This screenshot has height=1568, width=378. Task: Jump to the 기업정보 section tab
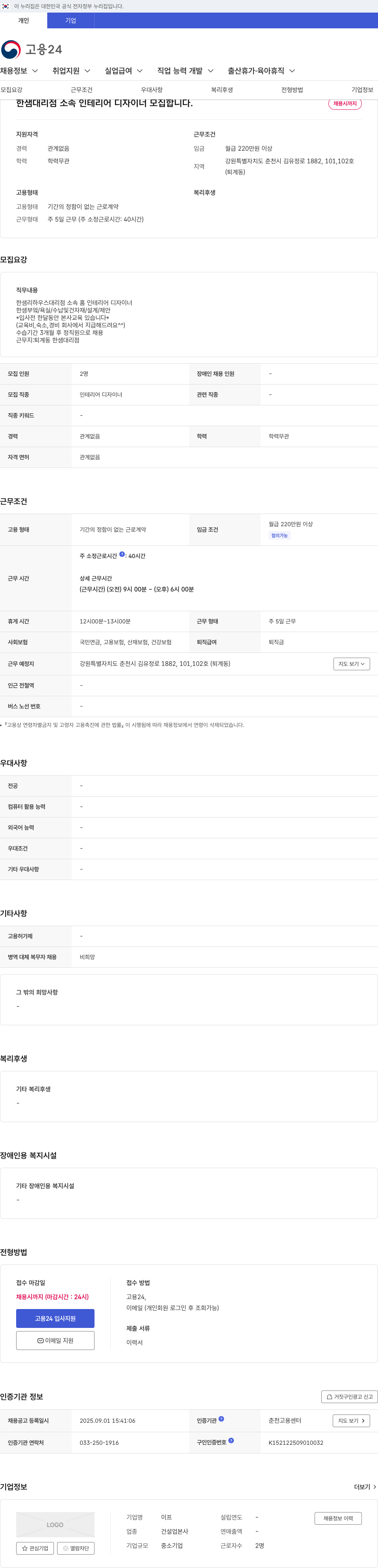point(362,90)
